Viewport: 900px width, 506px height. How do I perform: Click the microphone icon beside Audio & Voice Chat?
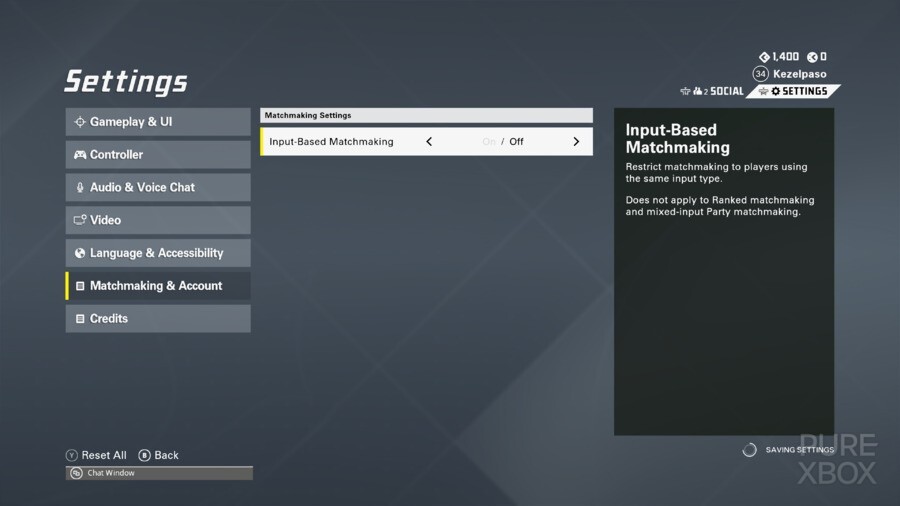point(80,188)
